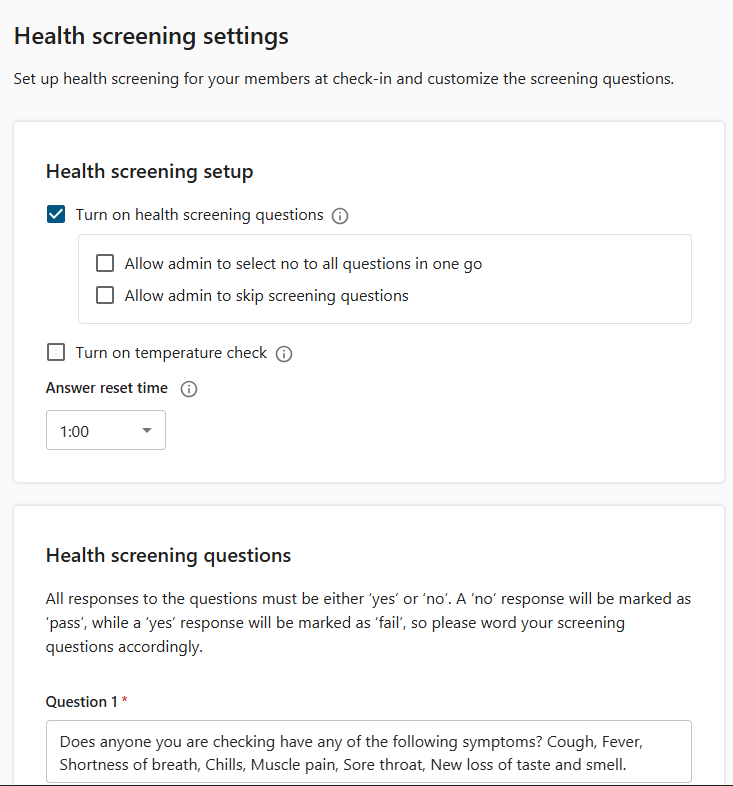This screenshot has height=786, width=733.
Task: Enable select no to all questions checkbox
Action: [x=105, y=263]
